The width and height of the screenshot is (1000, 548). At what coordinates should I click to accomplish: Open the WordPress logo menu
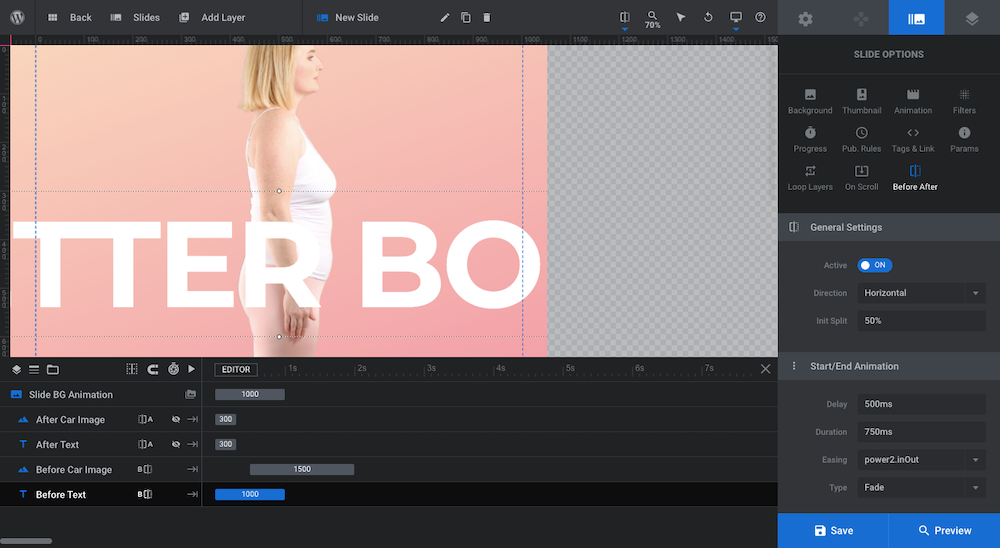17,17
